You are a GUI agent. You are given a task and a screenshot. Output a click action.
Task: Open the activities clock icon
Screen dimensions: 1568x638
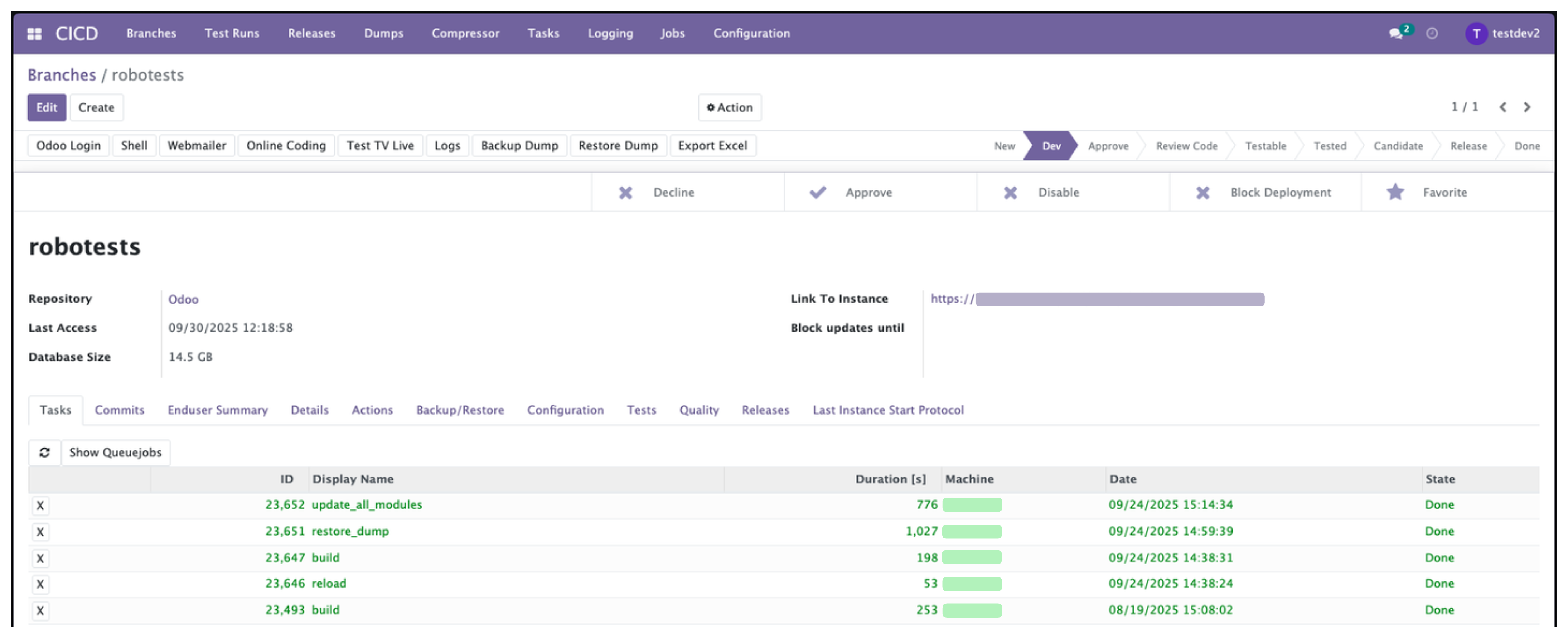coord(1432,34)
